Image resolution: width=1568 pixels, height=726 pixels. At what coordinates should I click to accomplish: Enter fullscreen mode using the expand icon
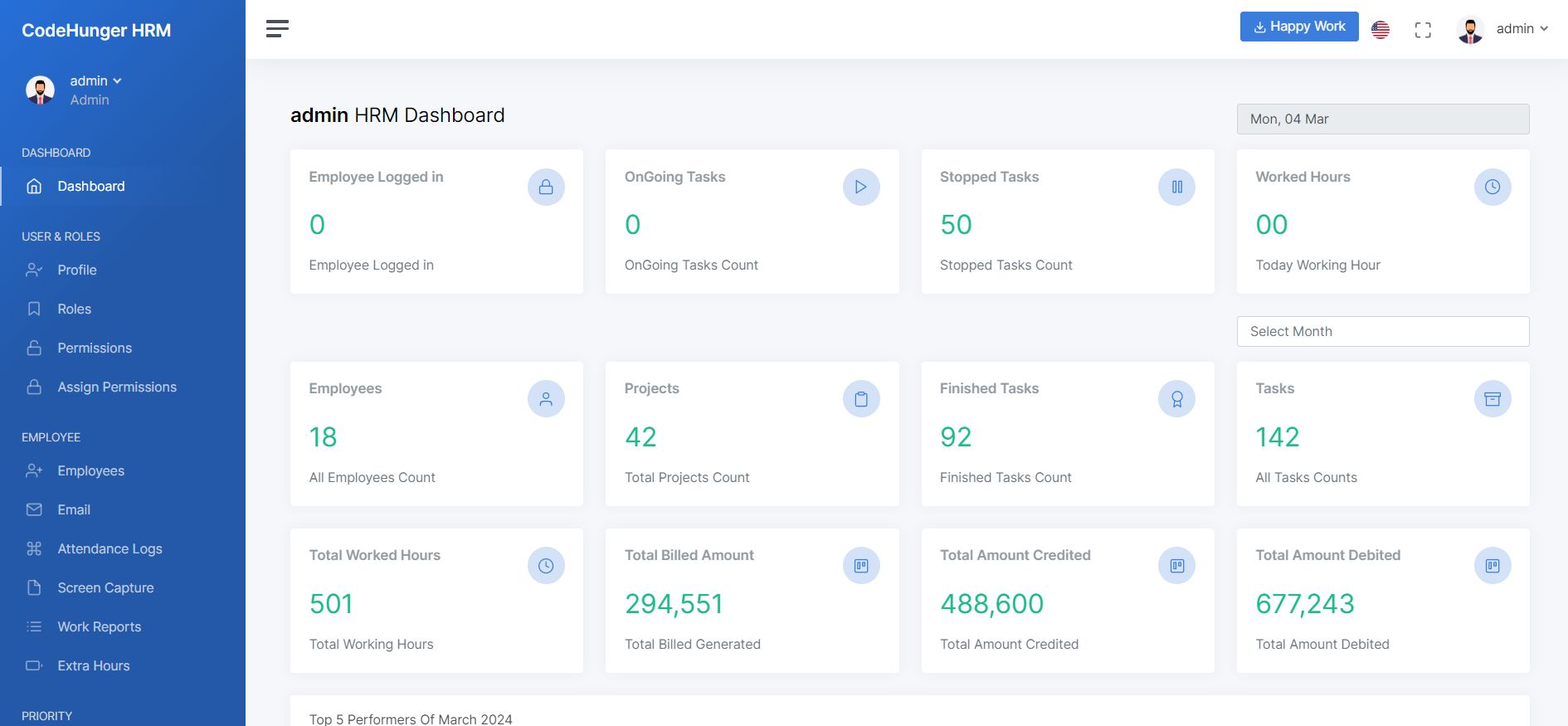[x=1423, y=30]
